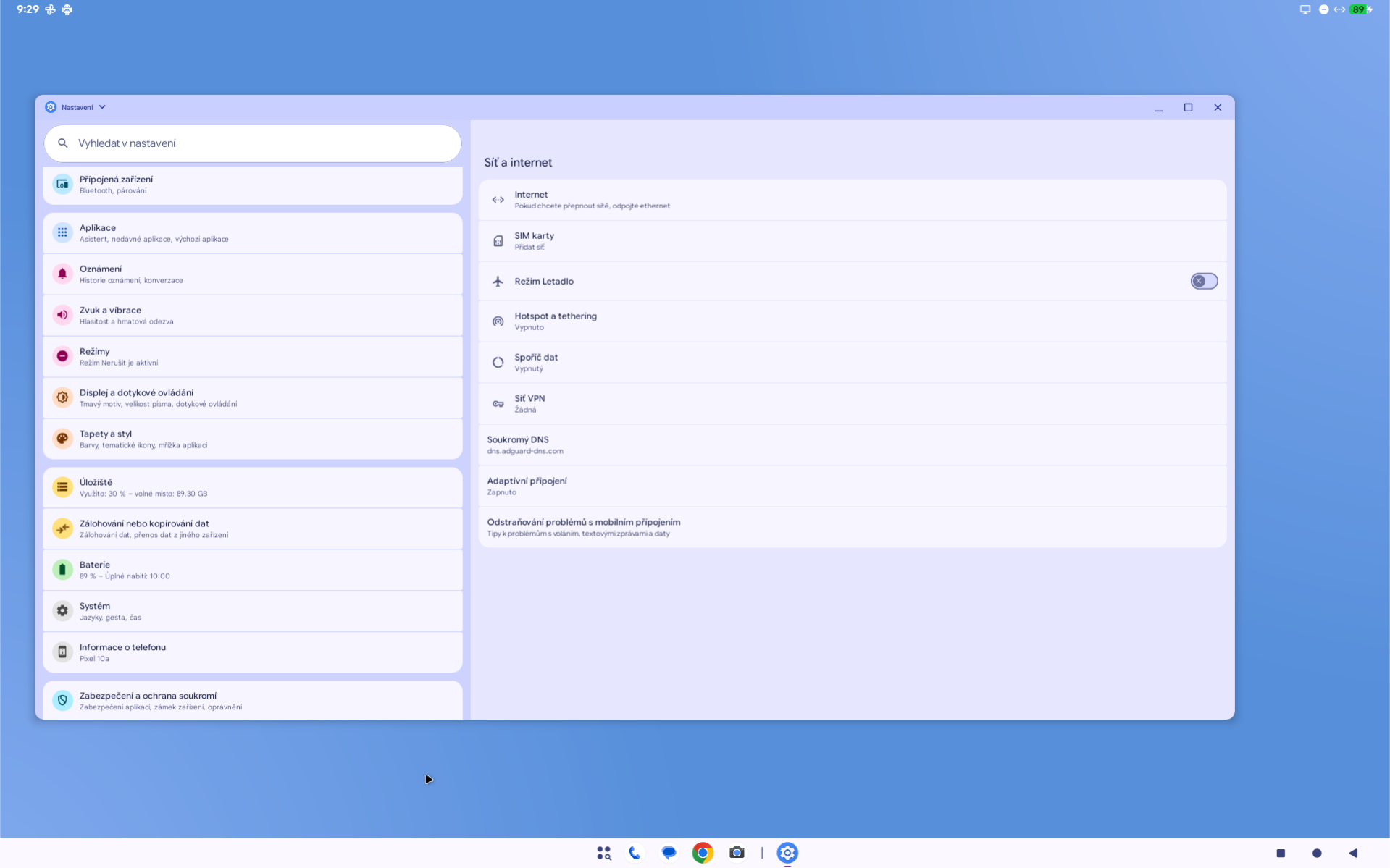Open the Phone app in the taskbar
Screen dimensions: 1390x868
tap(635, 853)
